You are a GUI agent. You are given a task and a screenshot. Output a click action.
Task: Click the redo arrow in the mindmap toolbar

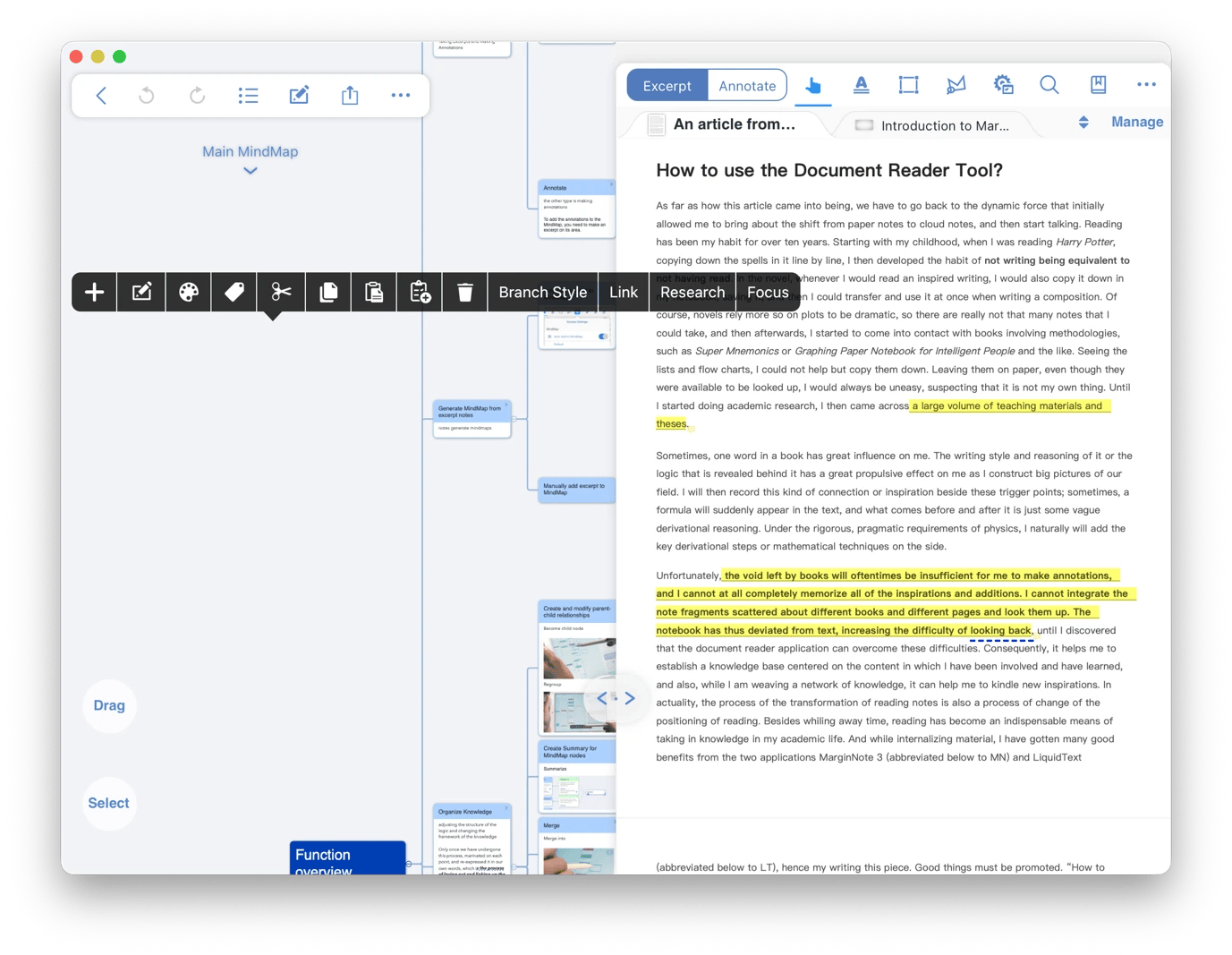pos(198,96)
